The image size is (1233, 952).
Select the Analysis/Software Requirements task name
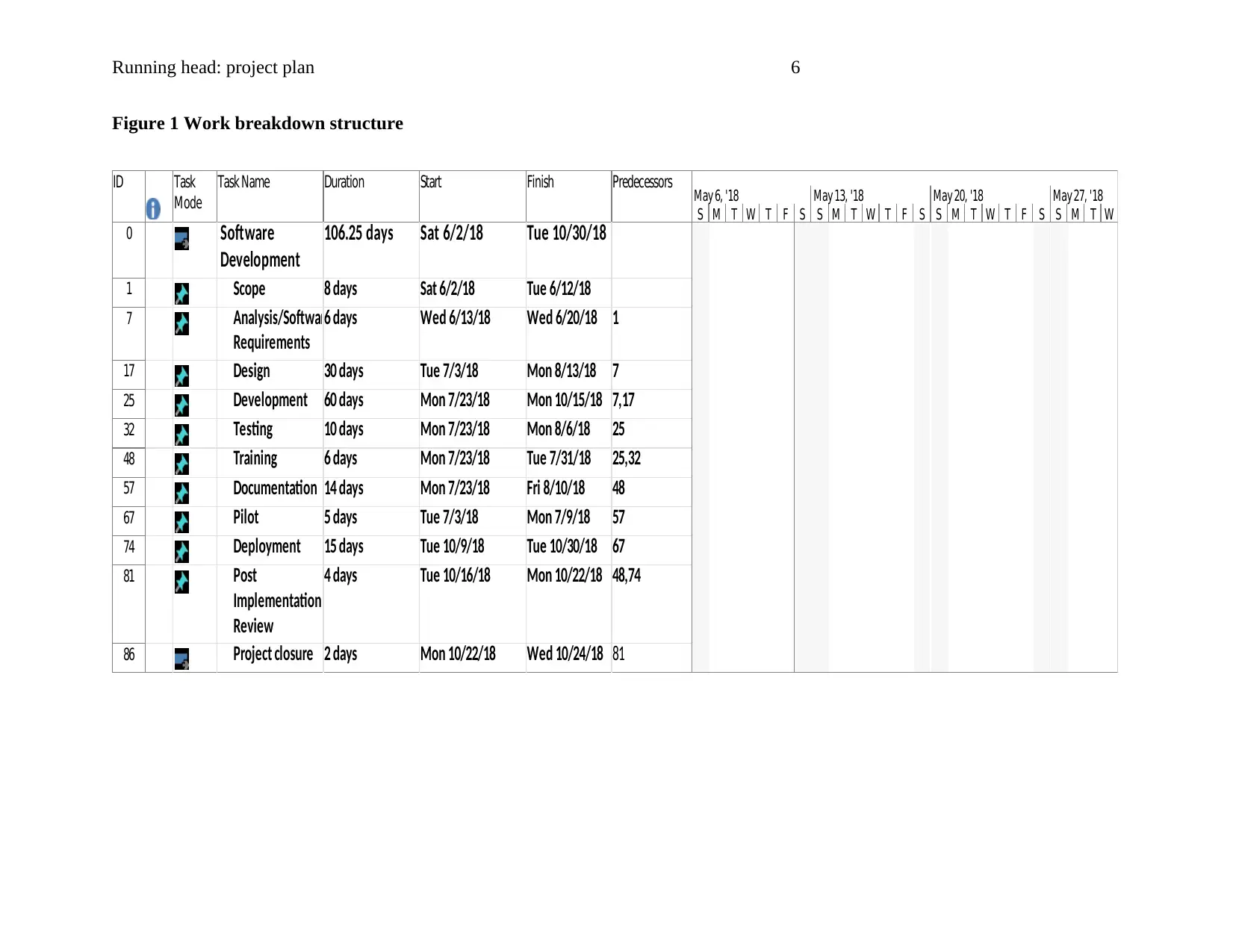277,330
